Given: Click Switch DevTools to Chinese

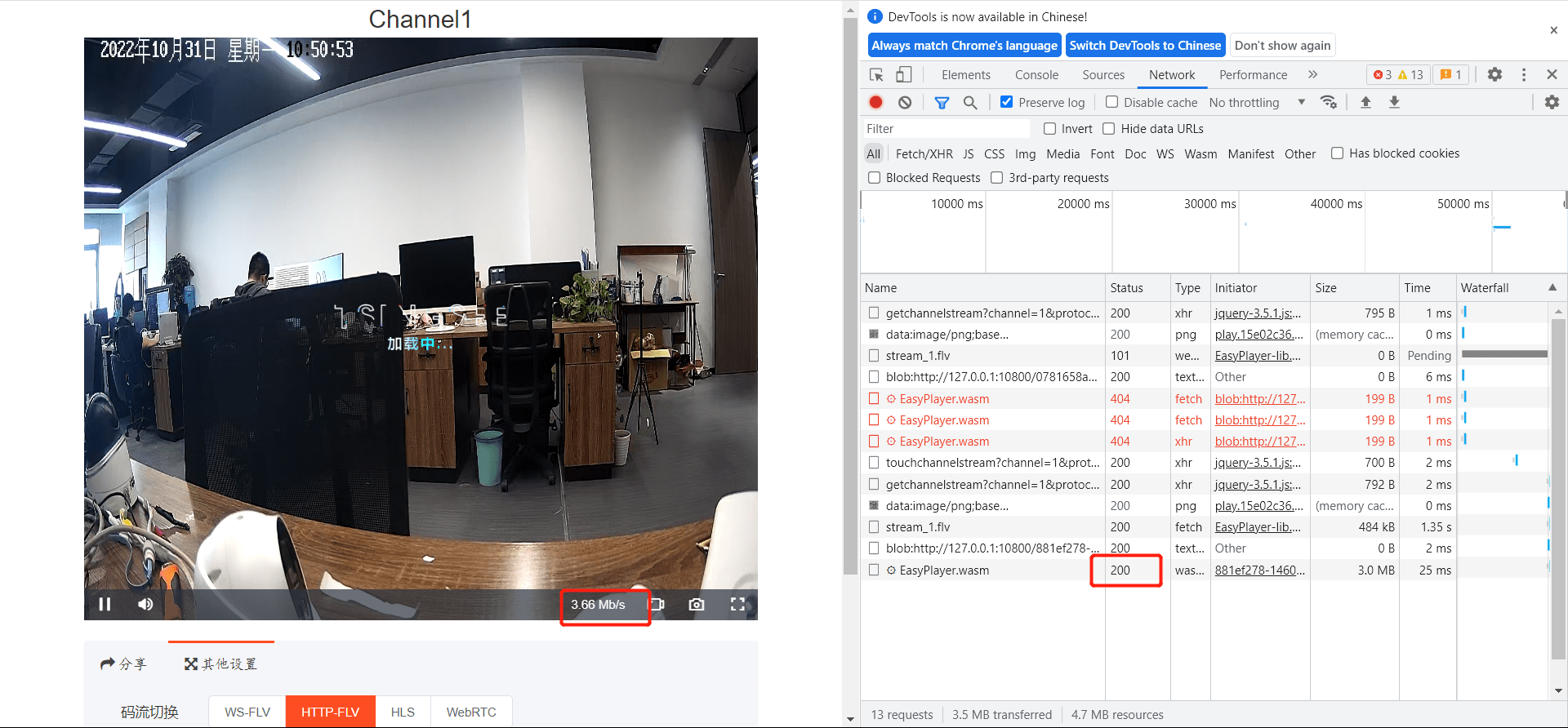Looking at the screenshot, I should click(1145, 46).
